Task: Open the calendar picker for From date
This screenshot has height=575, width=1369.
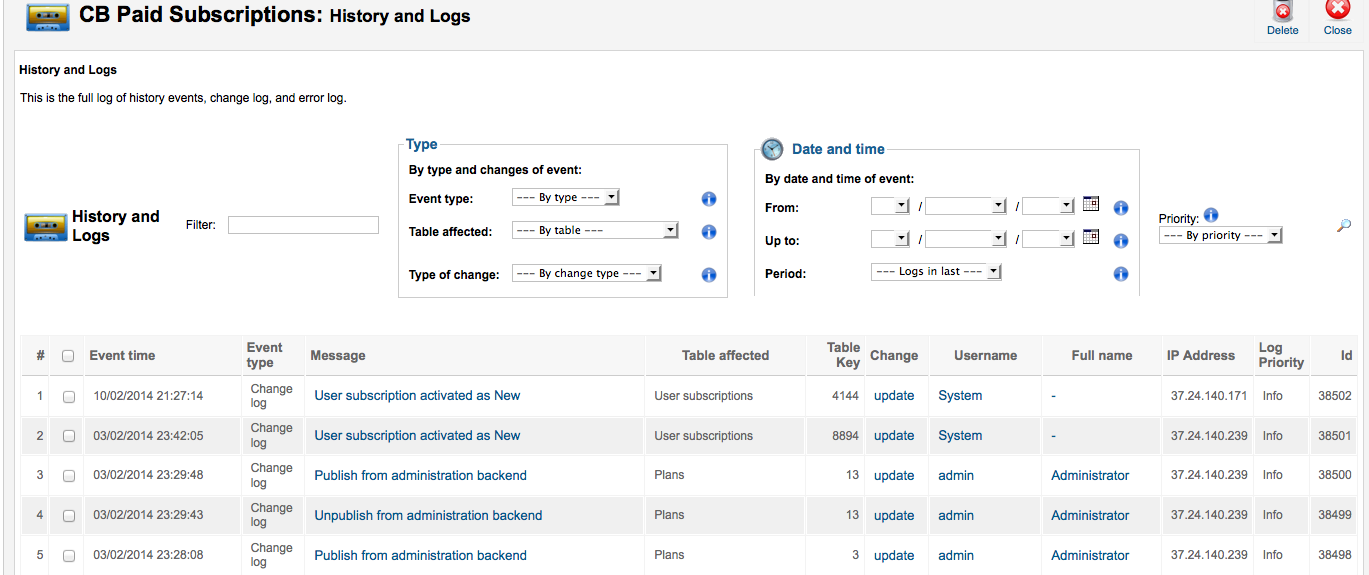Action: click(x=1091, y=204)
